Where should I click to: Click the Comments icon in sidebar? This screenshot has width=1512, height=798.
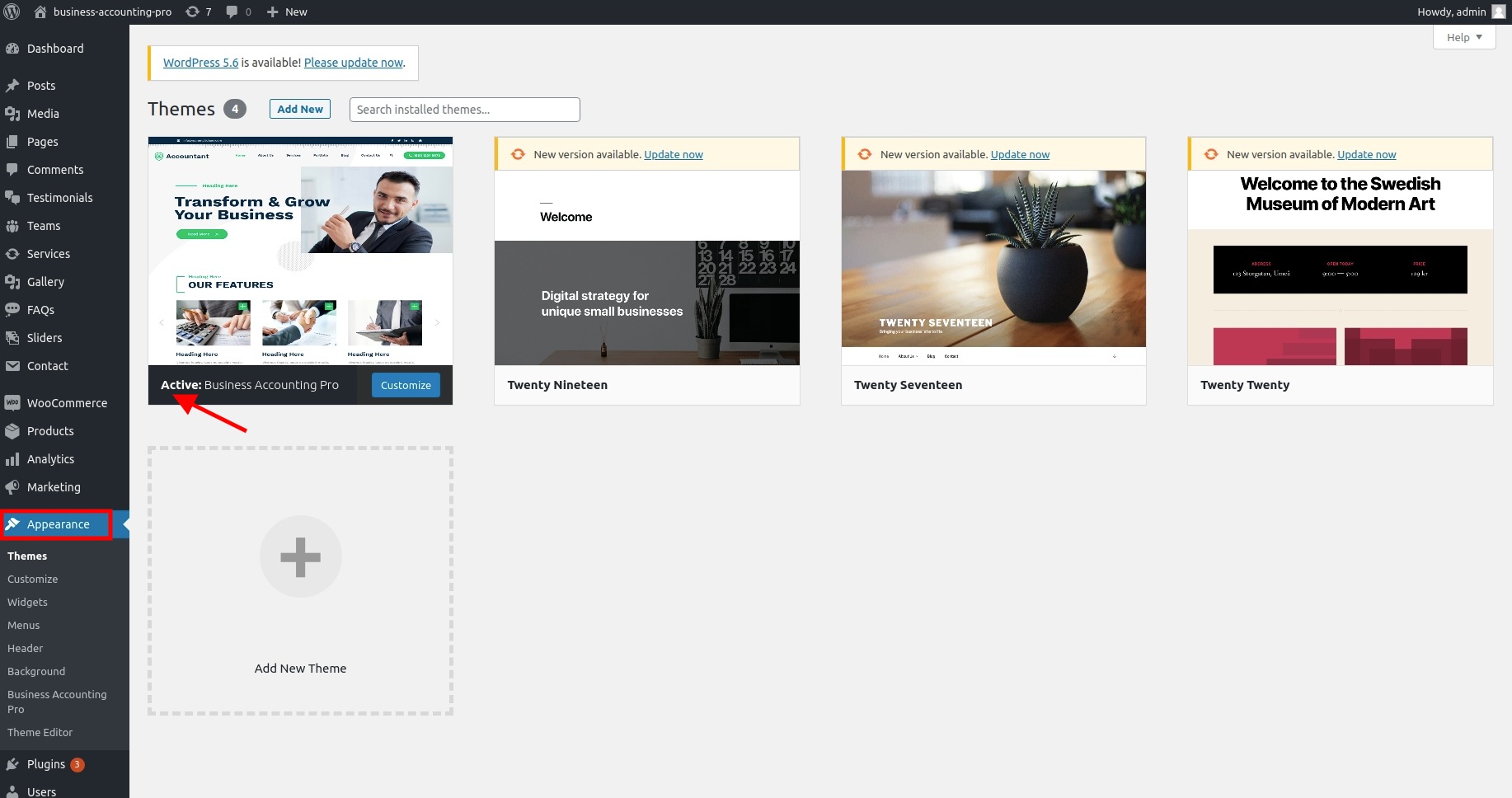[x=12, y=170]
